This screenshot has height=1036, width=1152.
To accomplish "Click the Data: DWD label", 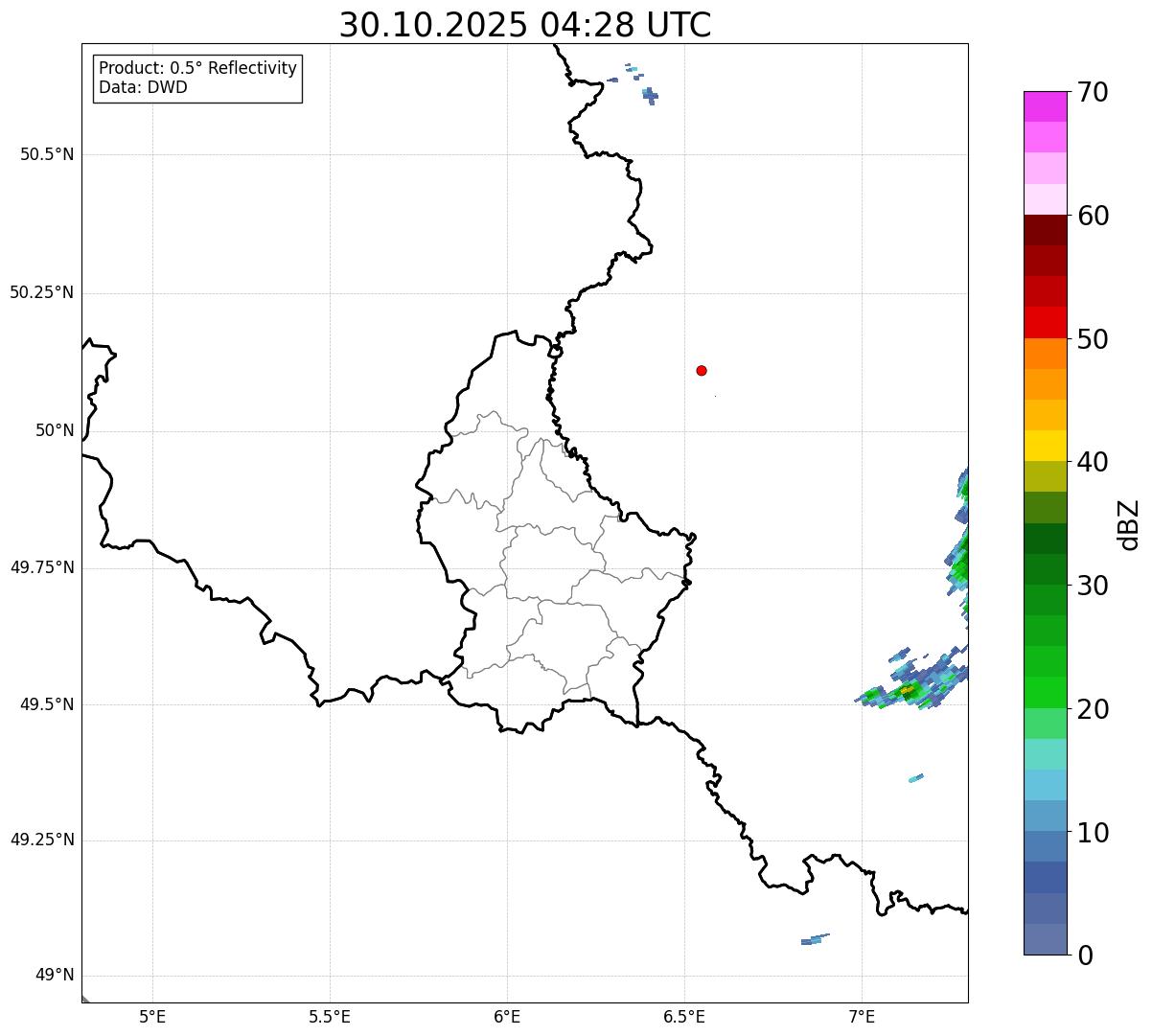I will (143, 87).
